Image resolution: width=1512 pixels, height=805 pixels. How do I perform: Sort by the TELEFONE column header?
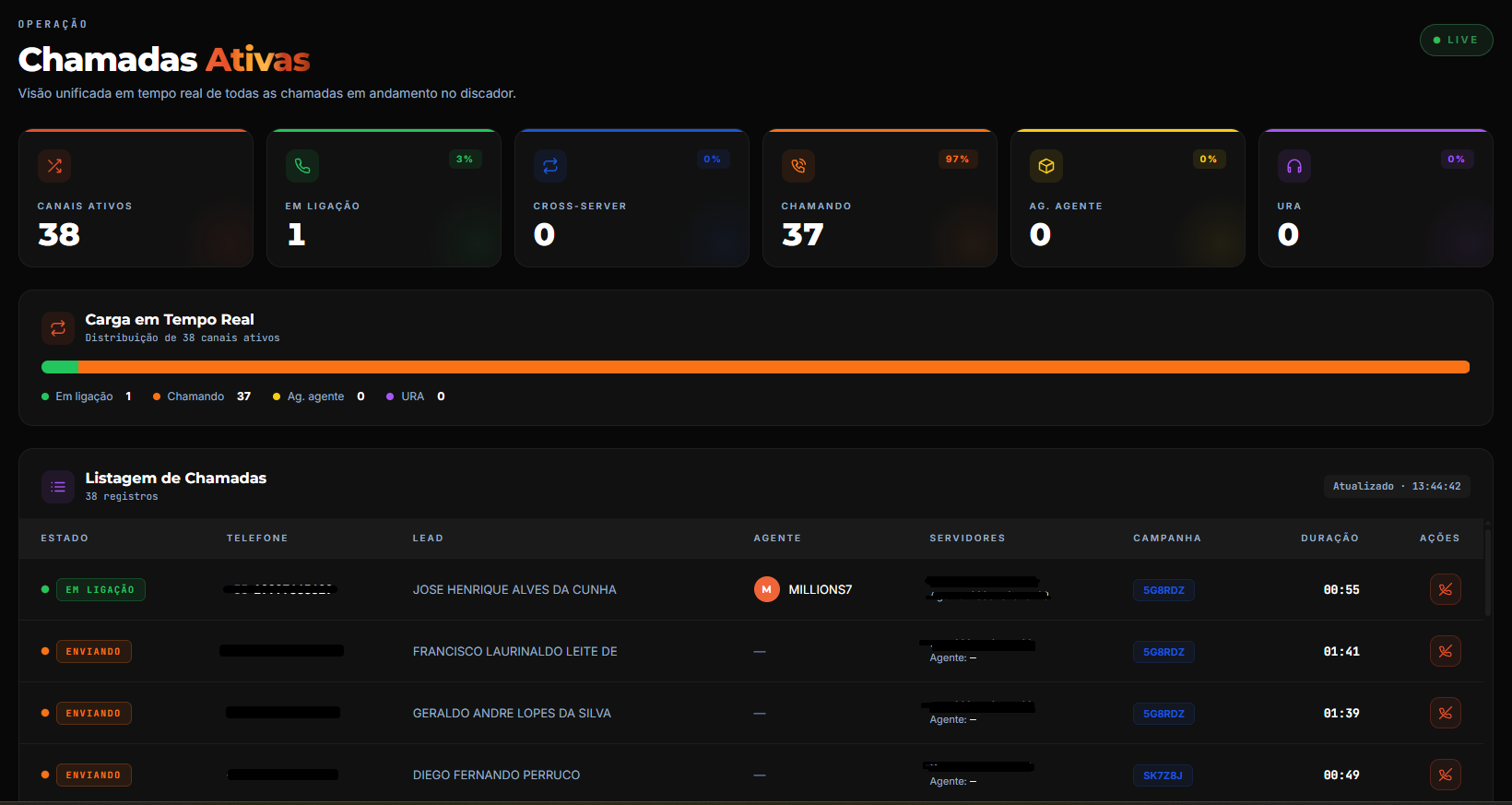pos(257,539)
